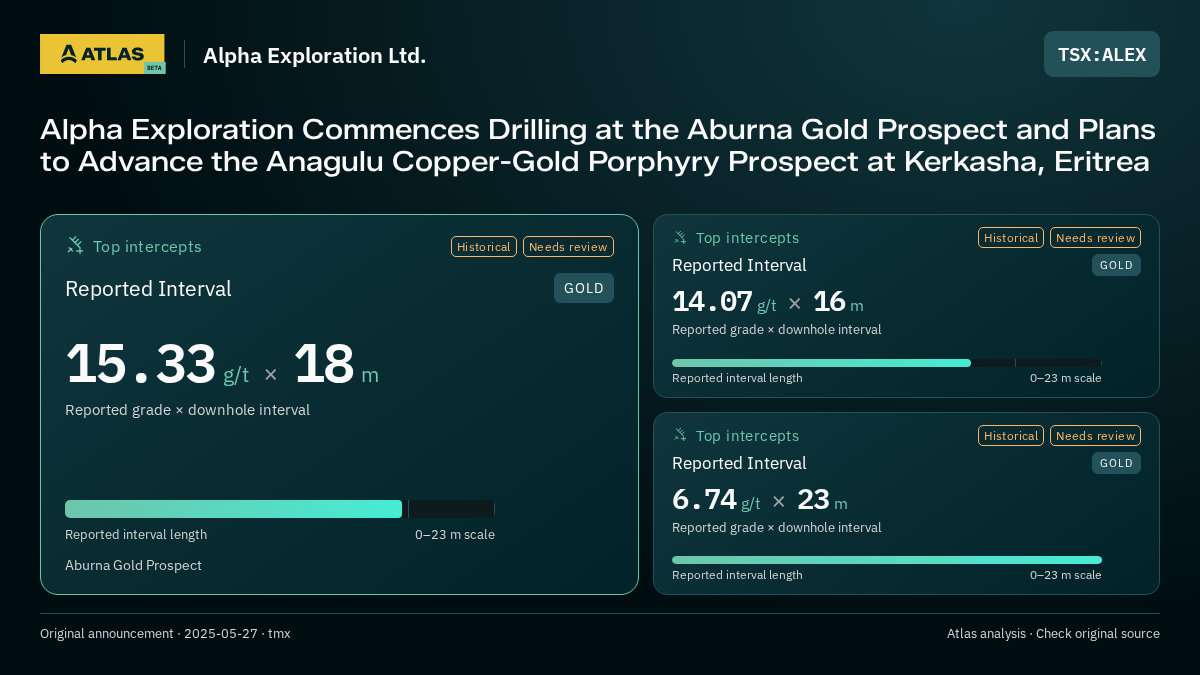Click the drill icon in the 15.33 g/t card
Viewport: 1200px width, 675px height.
click(75, 245)
